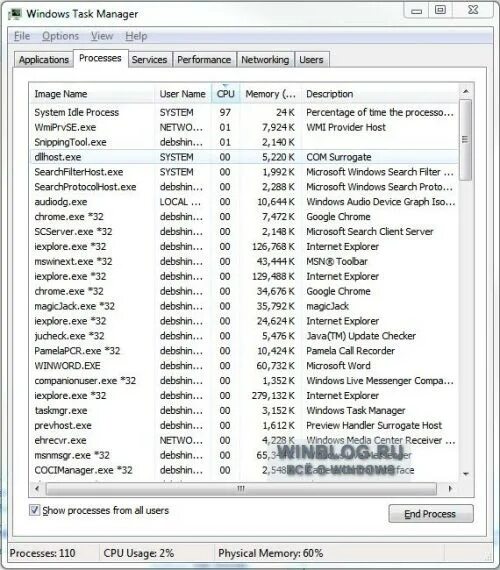500x570 pixels.
Task: Select the WINWORD.EXE process
Action: point(244,366)
